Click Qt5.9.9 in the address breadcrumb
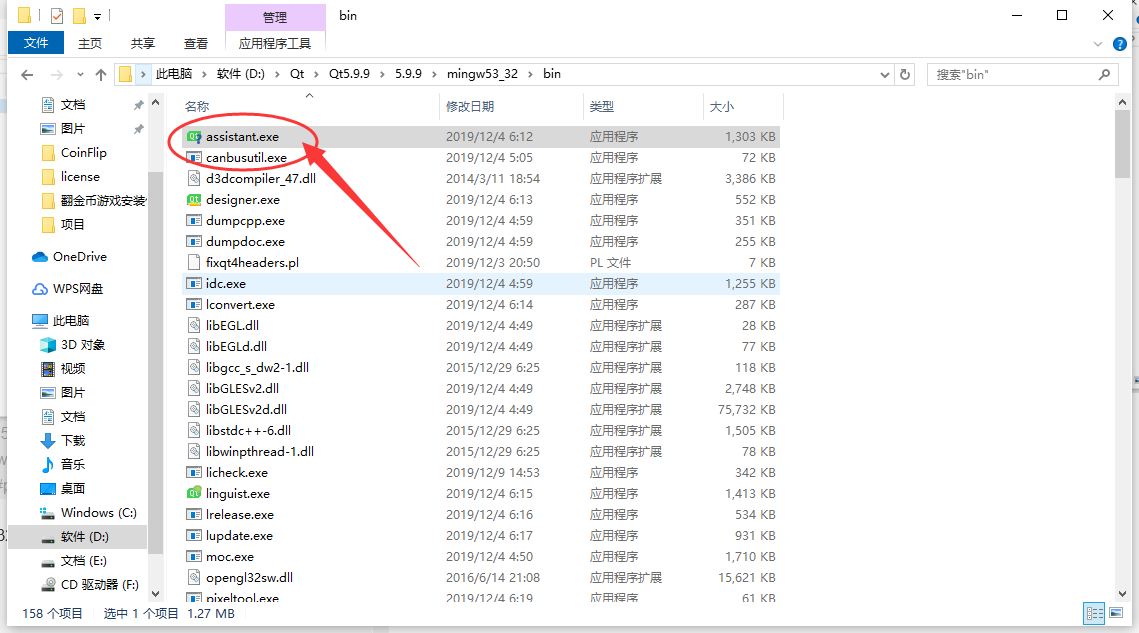This screenshot has width=1139, height=633. [349, 74]
